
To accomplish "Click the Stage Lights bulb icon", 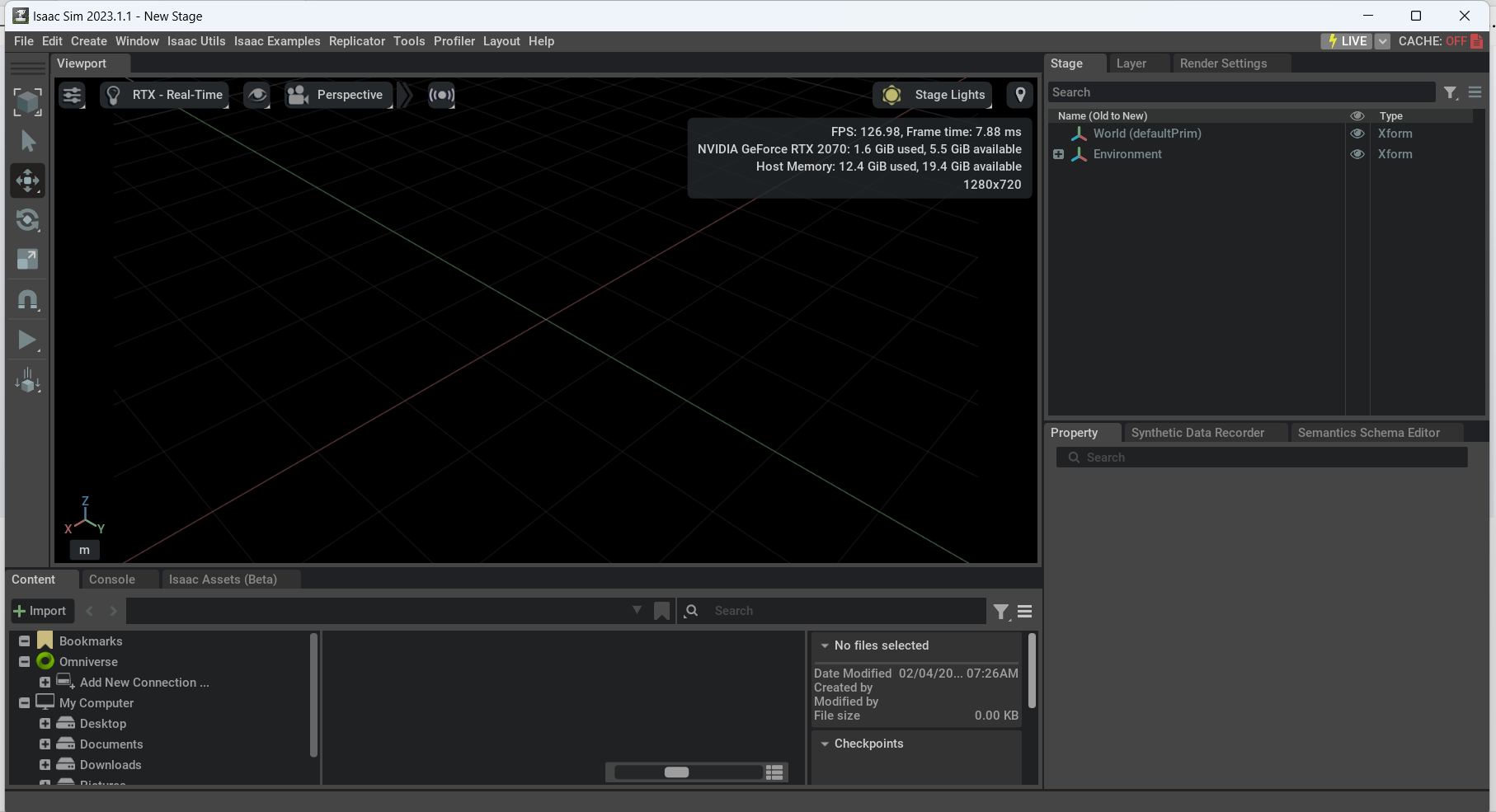I will coord(891,95).
